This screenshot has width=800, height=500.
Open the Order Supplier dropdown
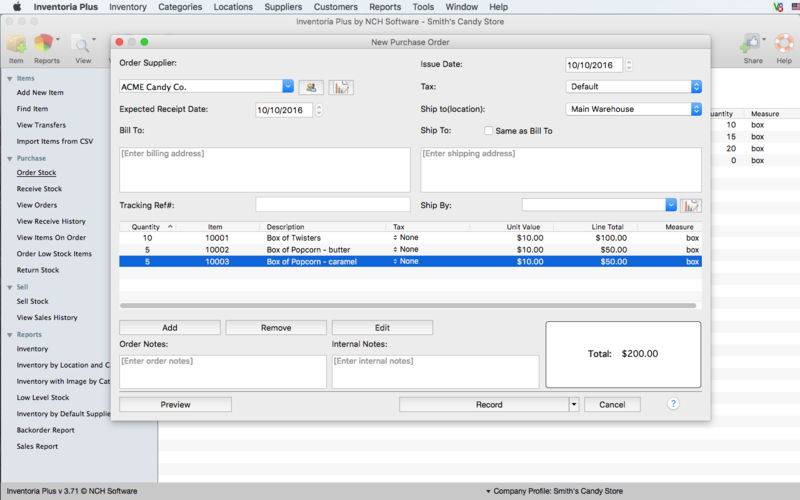(288, 86)
